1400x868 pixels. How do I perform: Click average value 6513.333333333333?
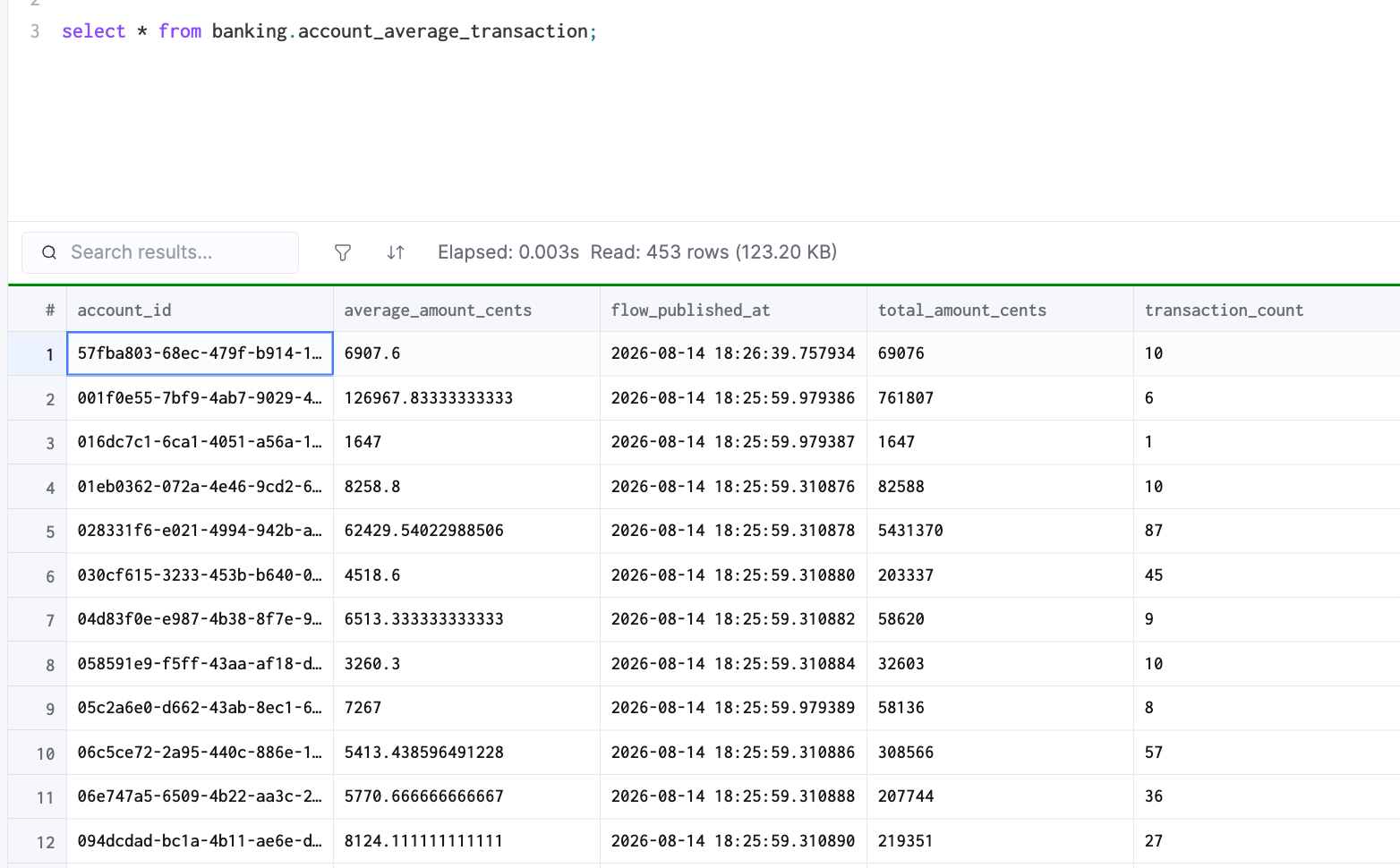[x=424, y=619]
